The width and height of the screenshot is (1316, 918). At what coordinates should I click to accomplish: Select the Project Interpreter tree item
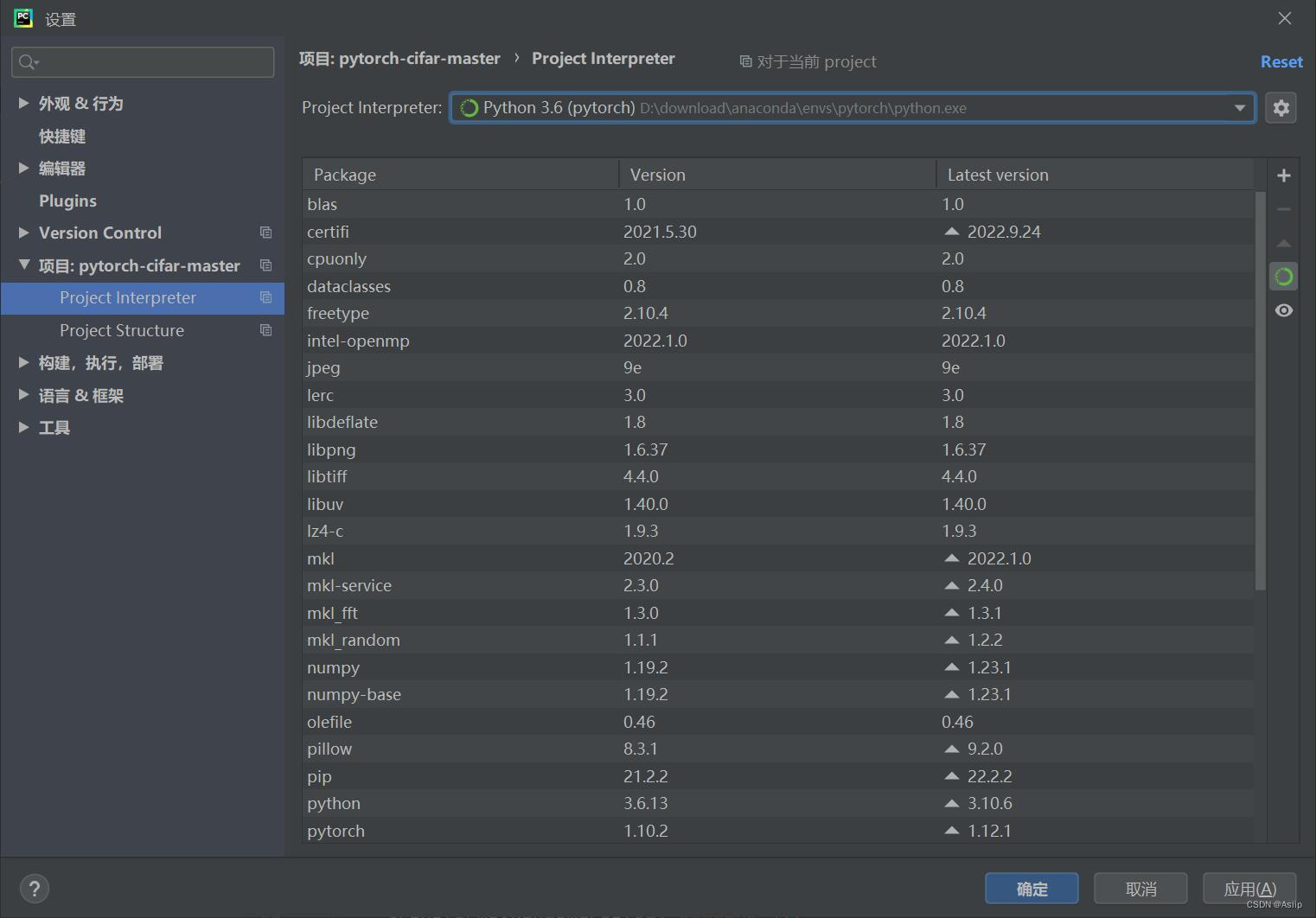point(143,297)
